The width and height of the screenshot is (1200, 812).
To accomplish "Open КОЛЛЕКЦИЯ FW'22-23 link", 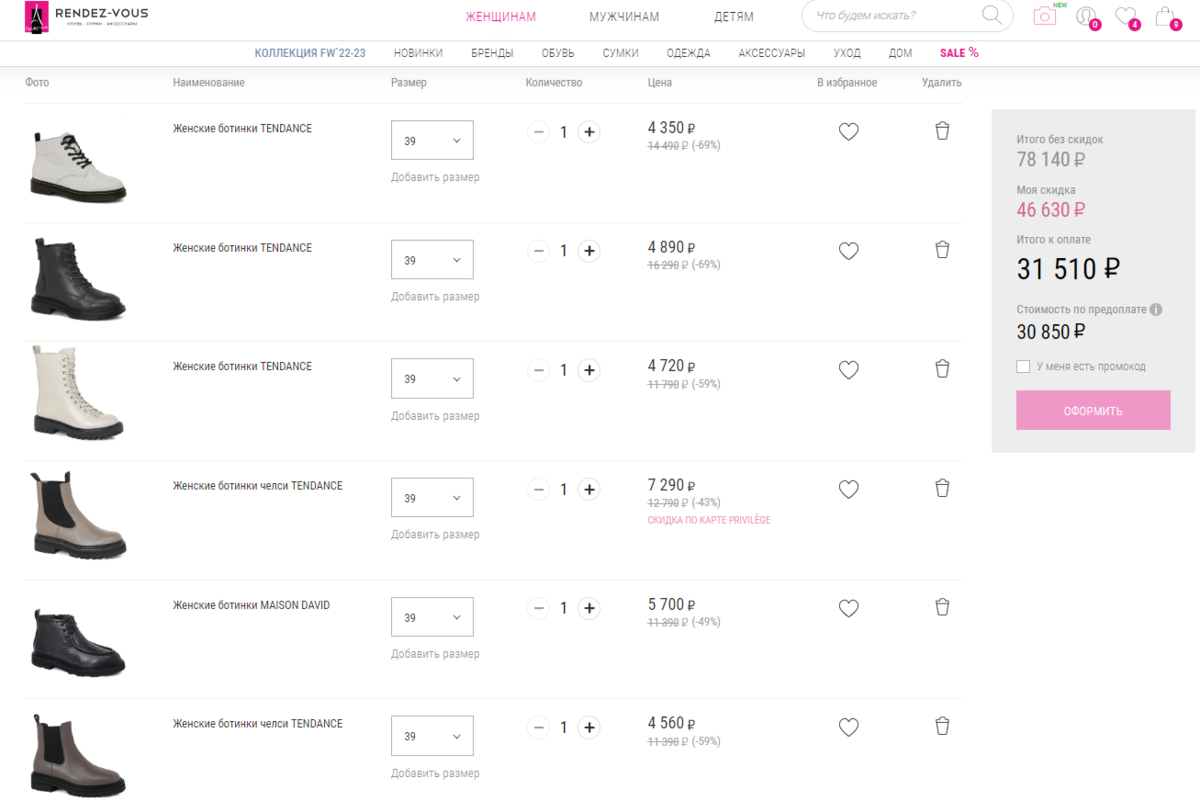I will pos(310,53).
